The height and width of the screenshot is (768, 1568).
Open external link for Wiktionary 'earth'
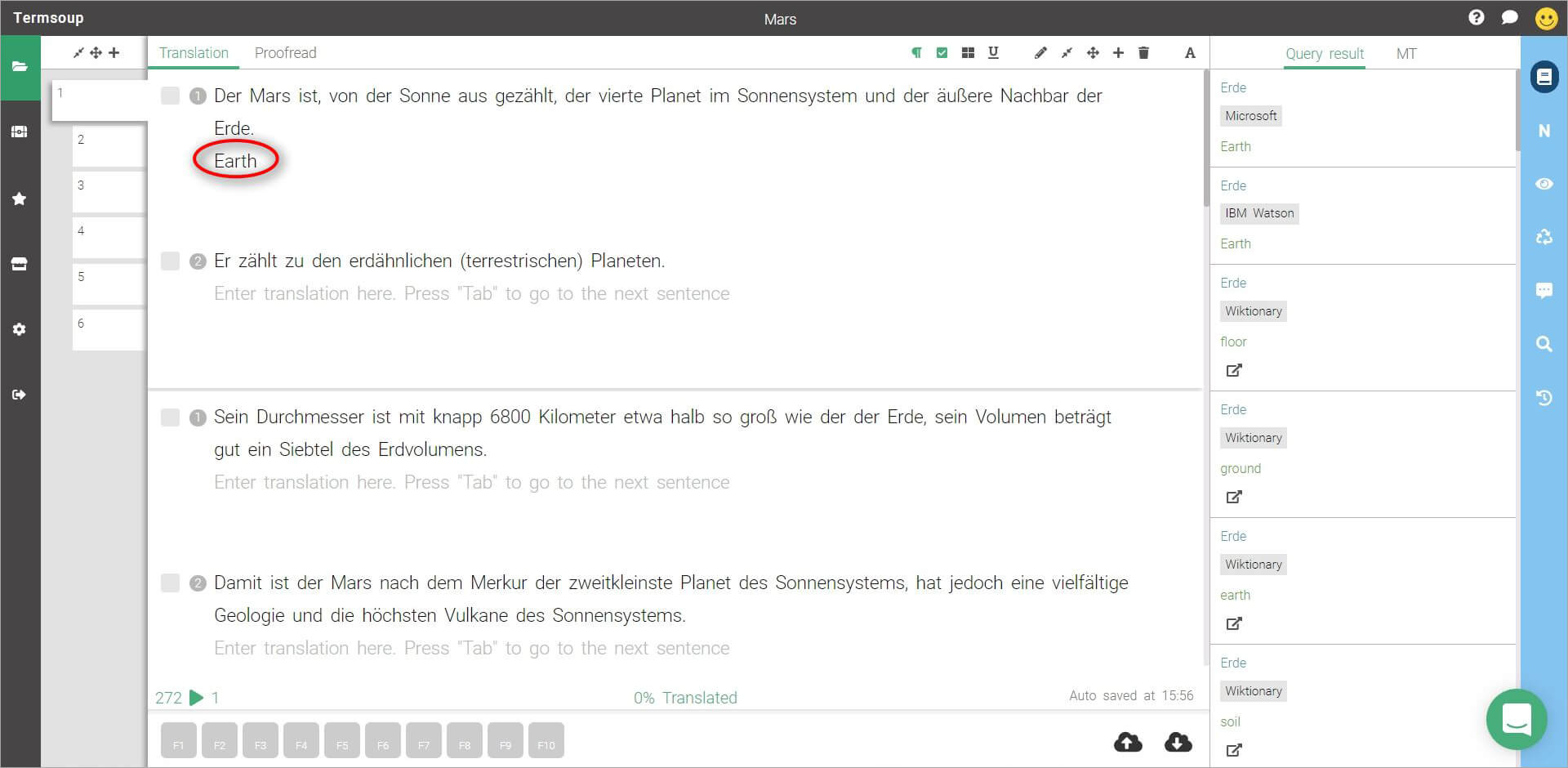point(1234,623)
